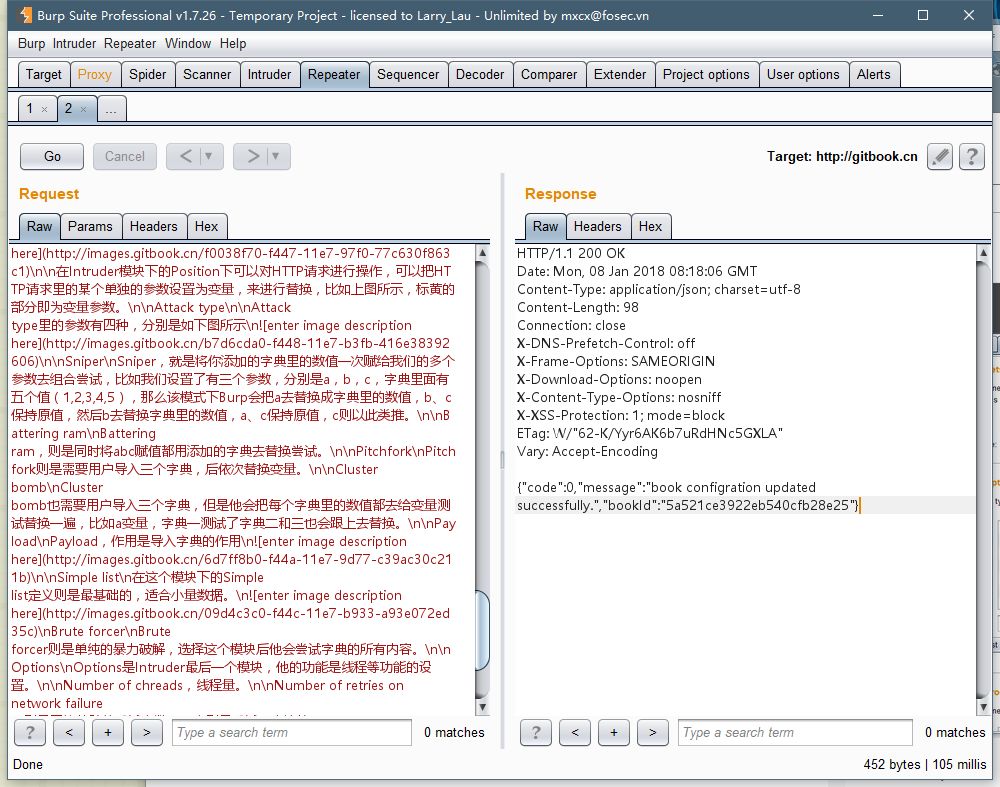Viewport: 1000px width, 787px height.
Task: Open history forward dropdown arrow
Action: [x=275, y=156]
